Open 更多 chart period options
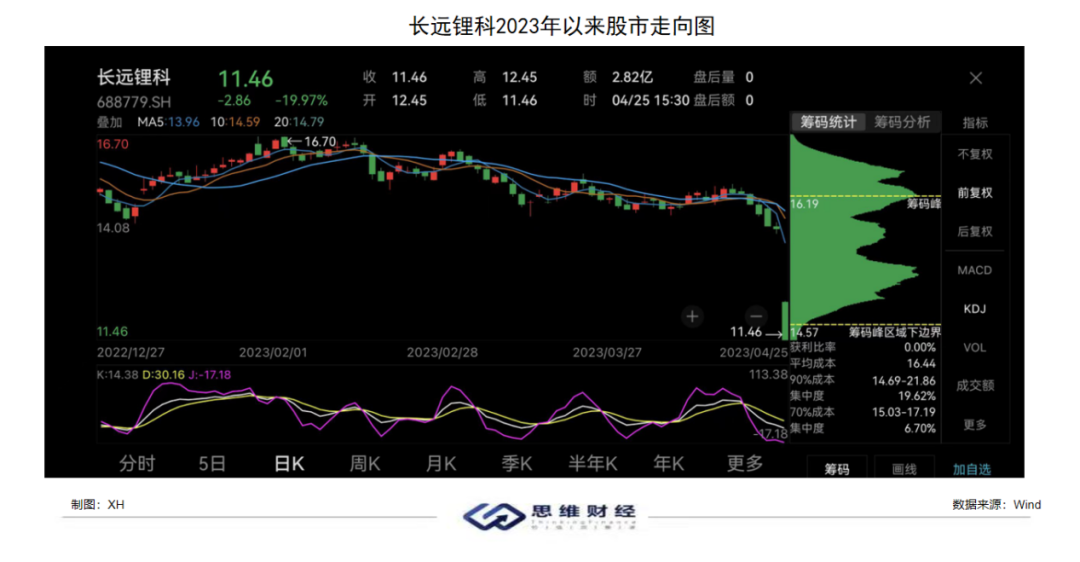 (x=745, y=464)
